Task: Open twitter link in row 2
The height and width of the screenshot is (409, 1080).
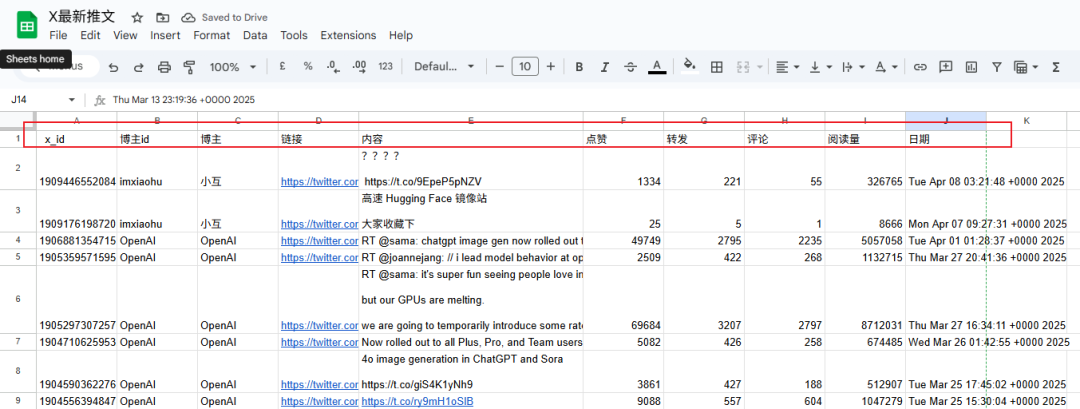Action: click(x=319, y=182)
